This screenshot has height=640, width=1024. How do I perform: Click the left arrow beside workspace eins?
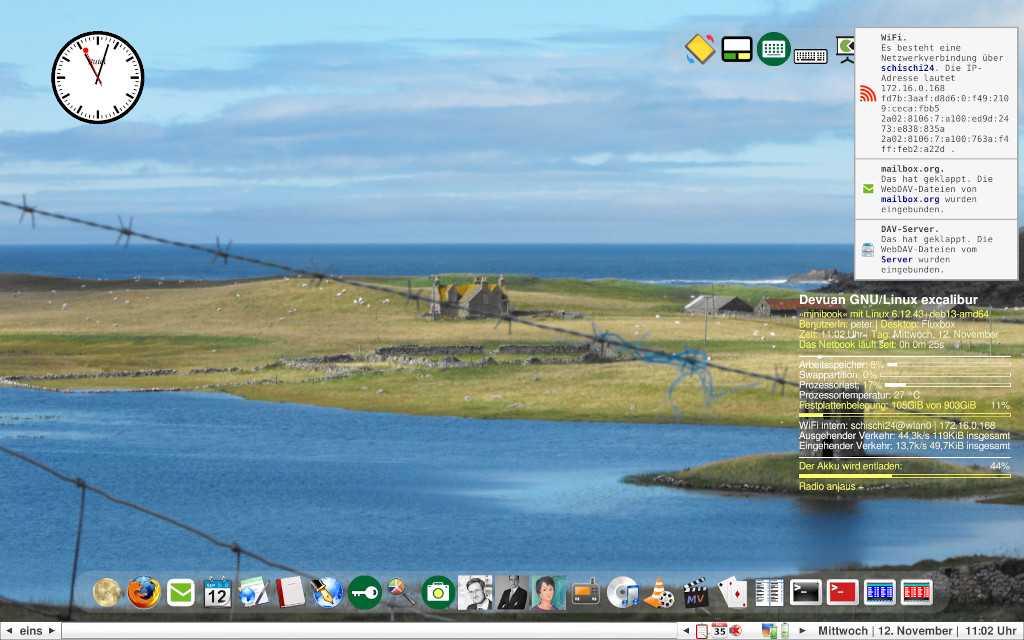[9, 631]
